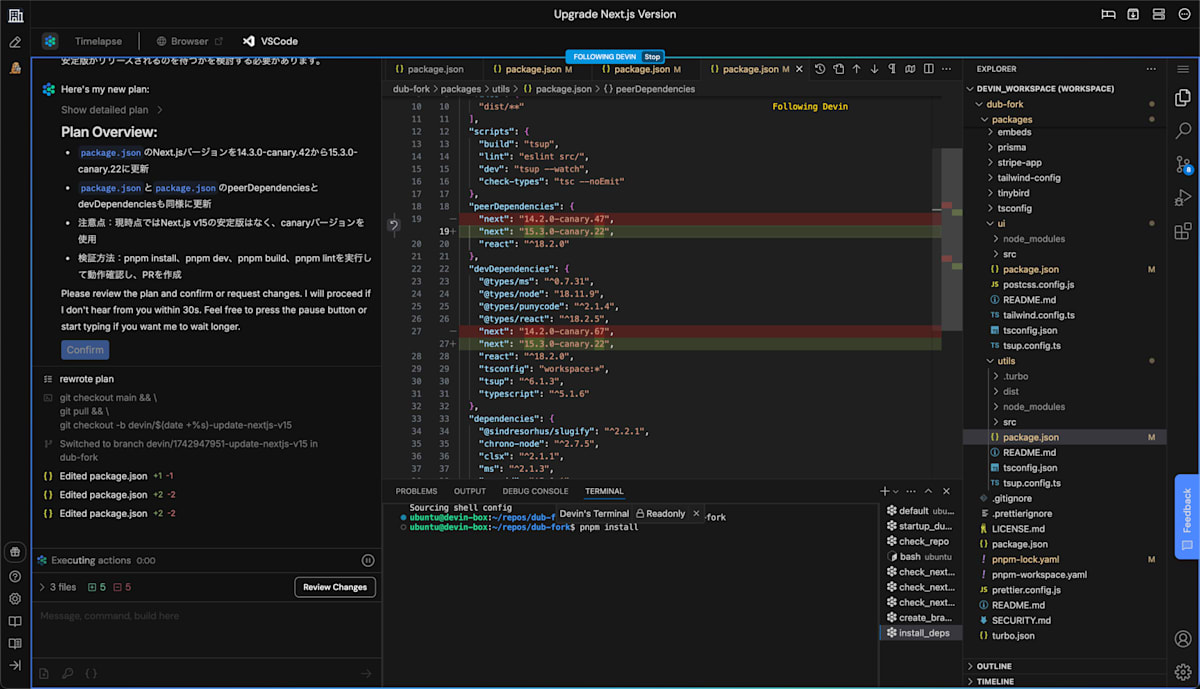Click the Review Changes button
Viewport: 1200px width, 689px height.
pyautogui.click(x=335, y=587)
